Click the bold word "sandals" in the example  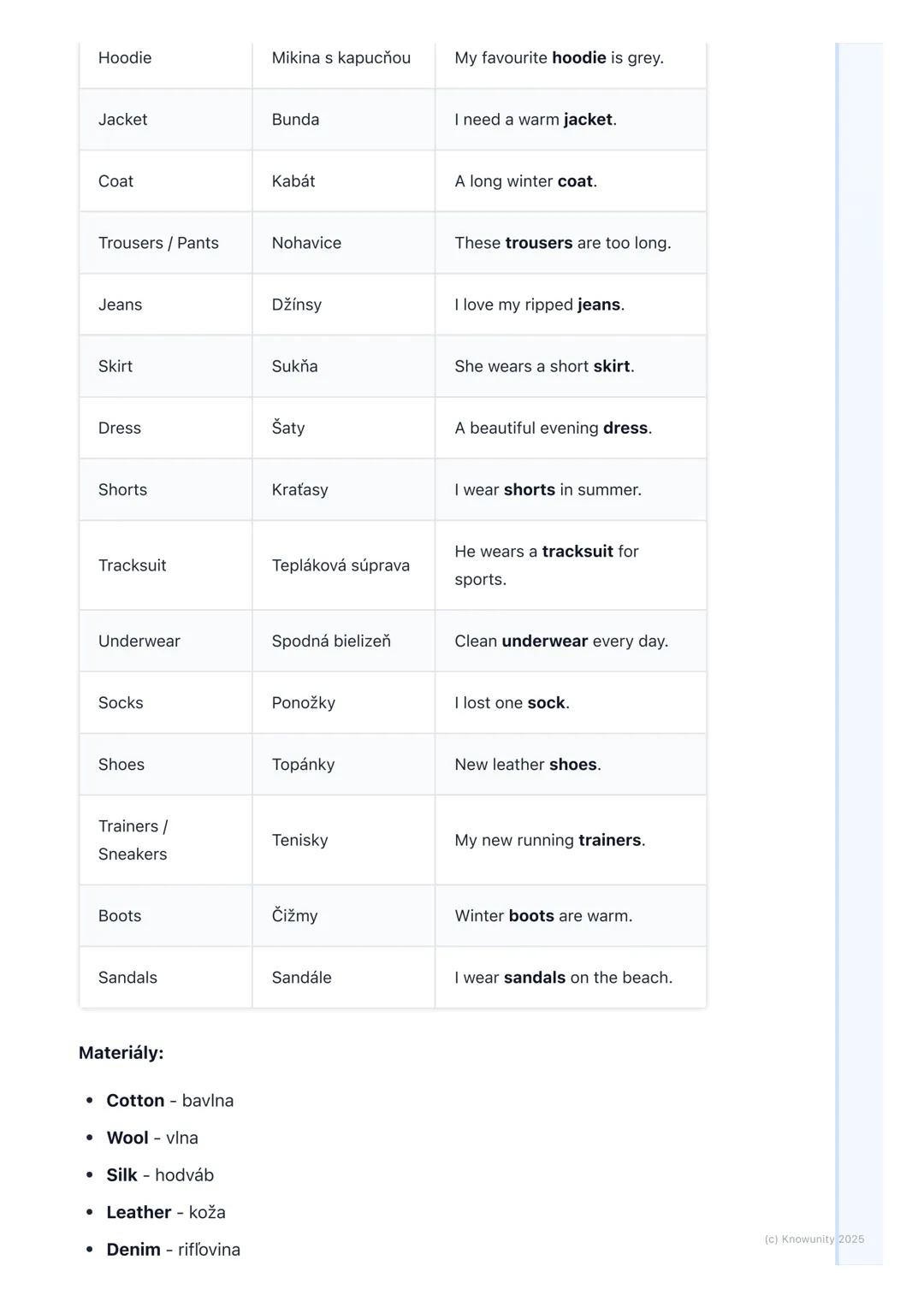pos(534,978)
